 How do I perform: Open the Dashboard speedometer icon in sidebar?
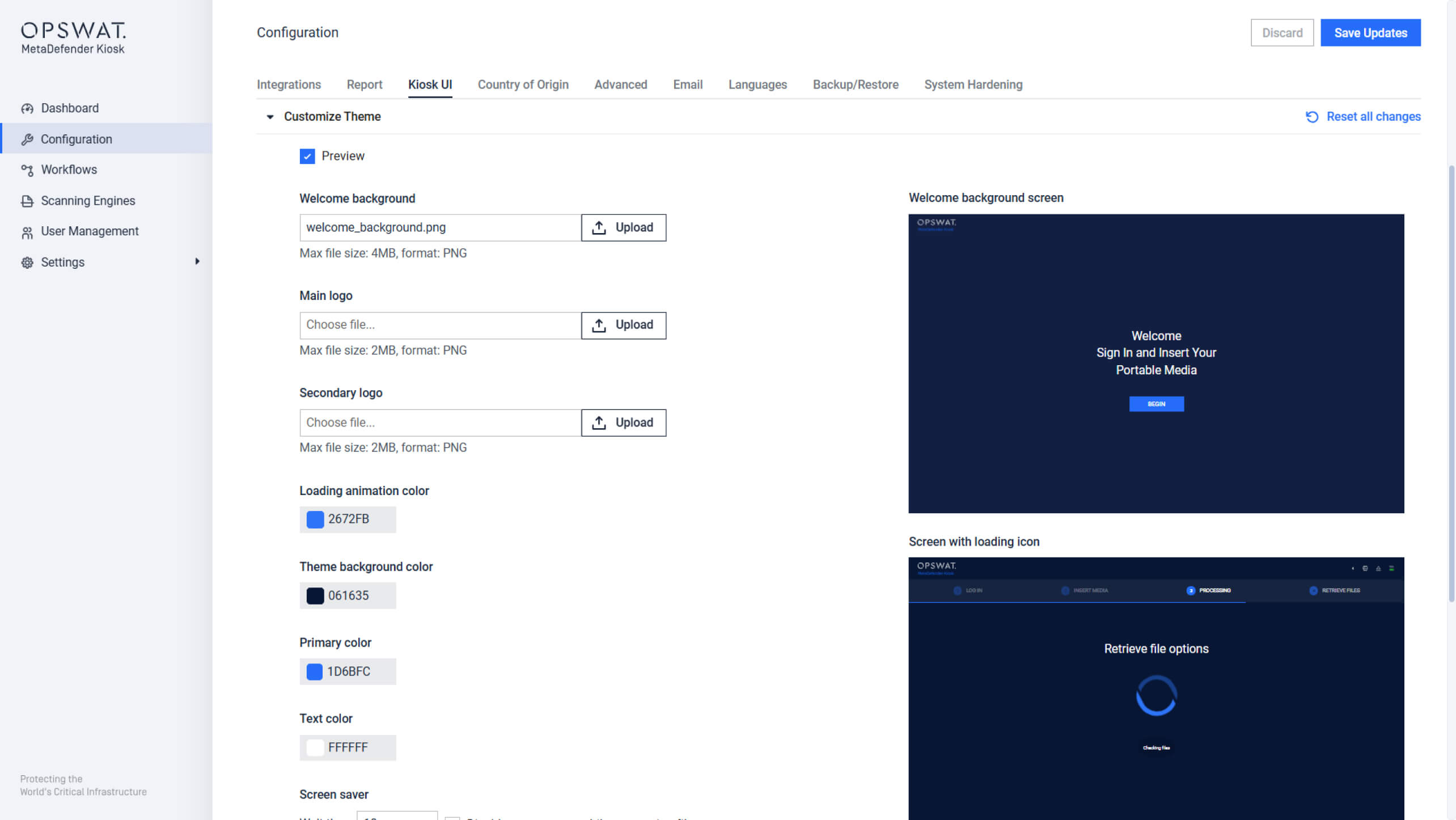point(27,108)
